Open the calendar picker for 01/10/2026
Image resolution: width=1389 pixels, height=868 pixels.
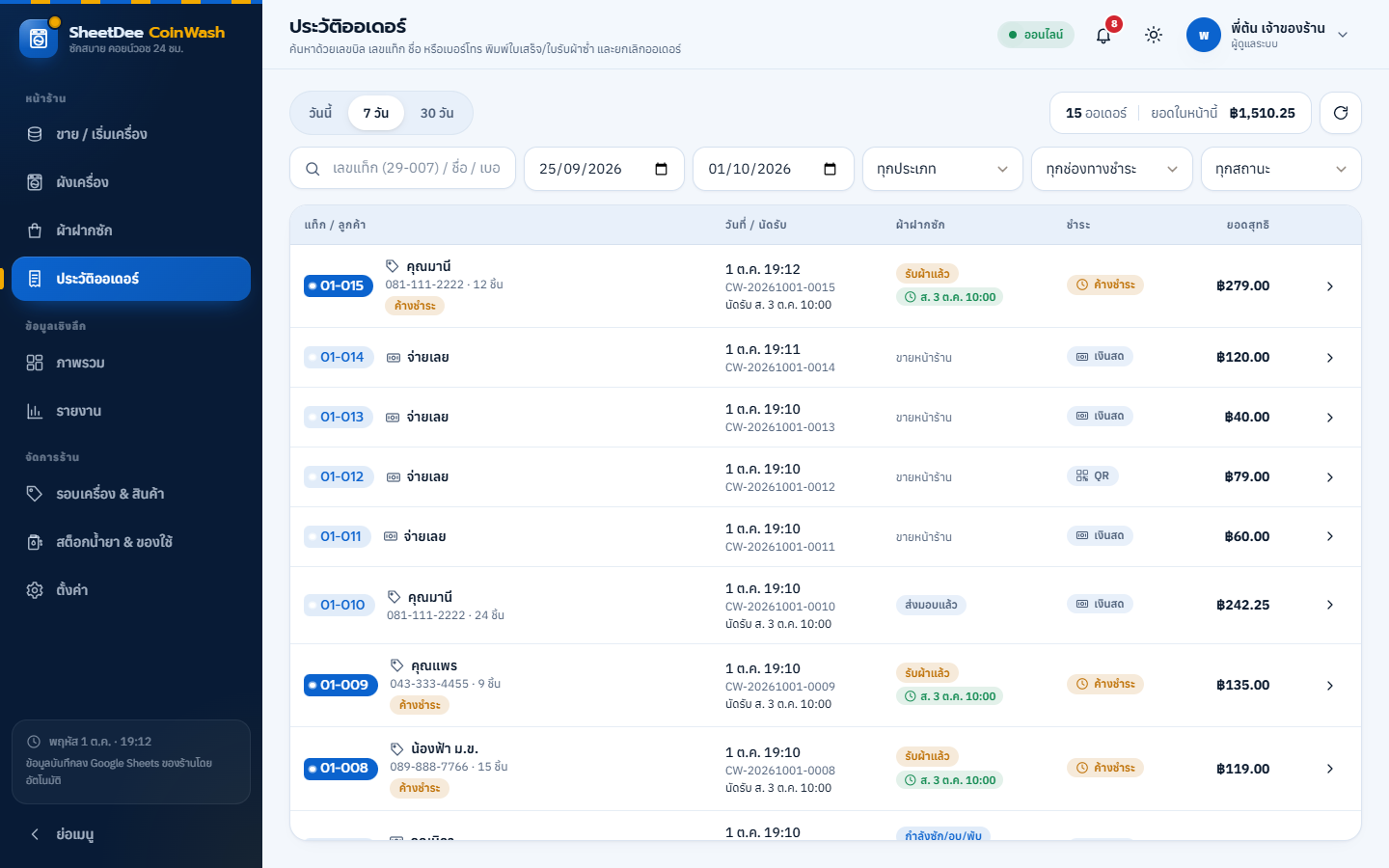[831, 169]
